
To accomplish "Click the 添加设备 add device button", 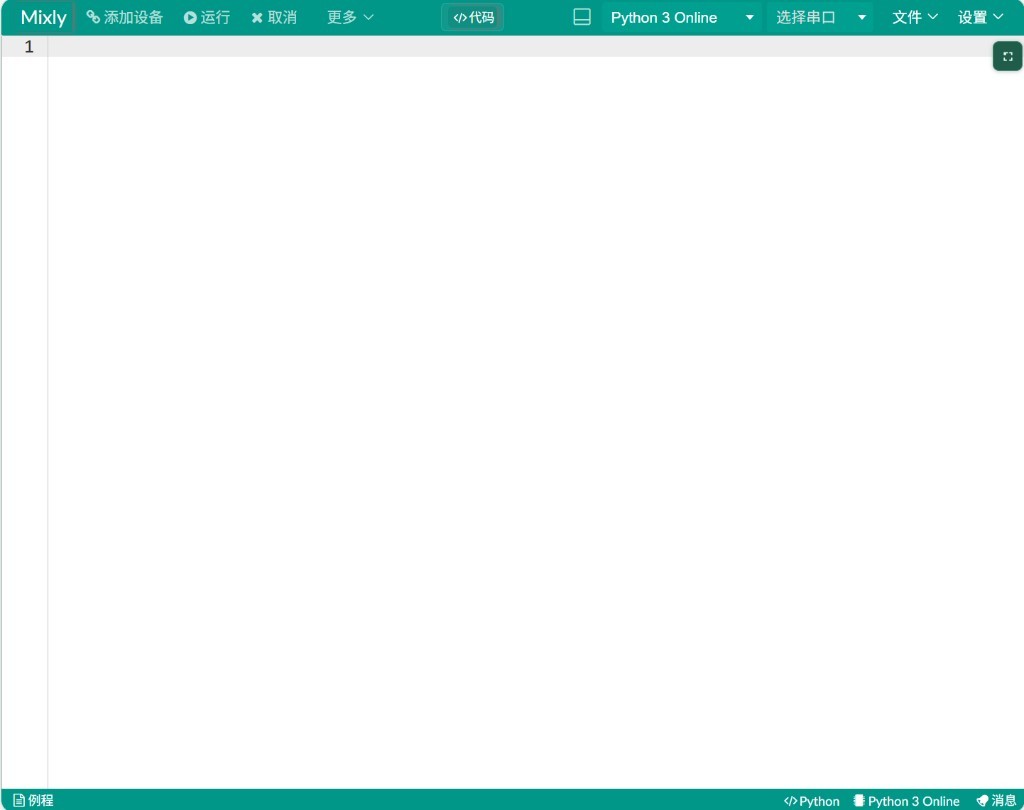I will [x=125, y=18].
